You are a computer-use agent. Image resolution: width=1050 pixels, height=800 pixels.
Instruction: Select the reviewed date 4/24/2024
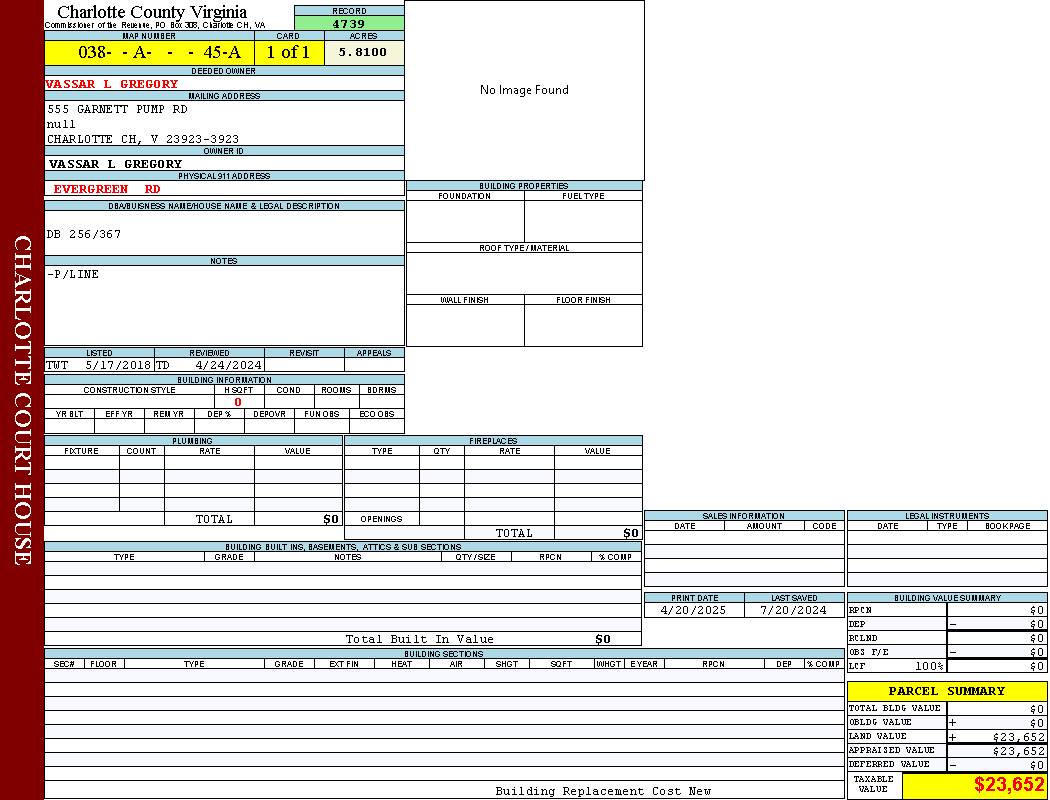pyautogui.click(x=228, y=366)
